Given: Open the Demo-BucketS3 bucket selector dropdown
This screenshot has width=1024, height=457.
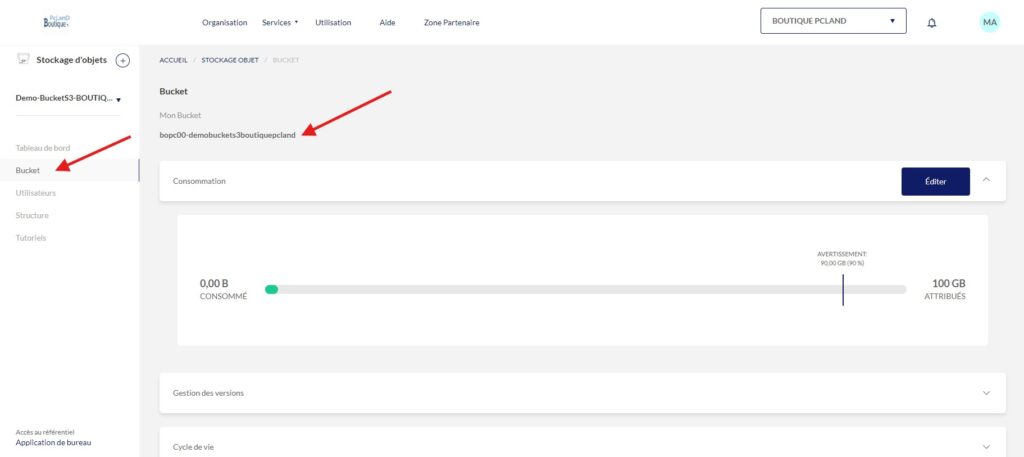Looking at the screenshot, I should pyautogui.click(x=68, y=99).
